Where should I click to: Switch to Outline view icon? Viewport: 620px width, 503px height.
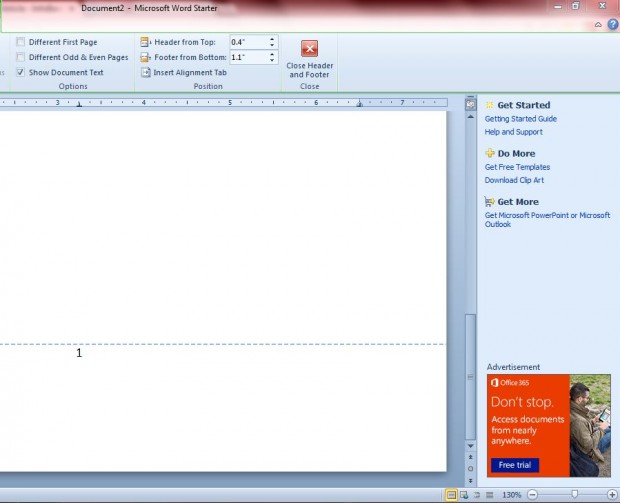point(477,495)
